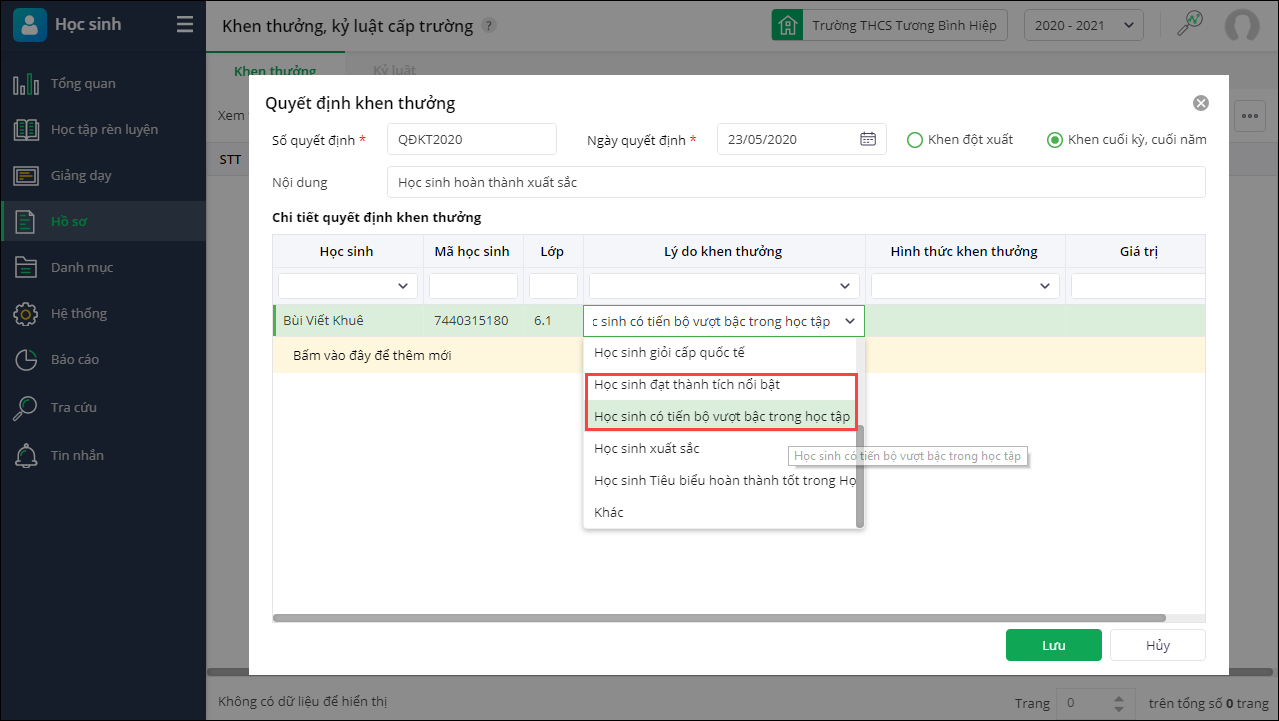Image resolution: width=1279 pixels, height=721 pixels.
Task: Click the Tin nhắn bell icon
Action: click(26, 456)
